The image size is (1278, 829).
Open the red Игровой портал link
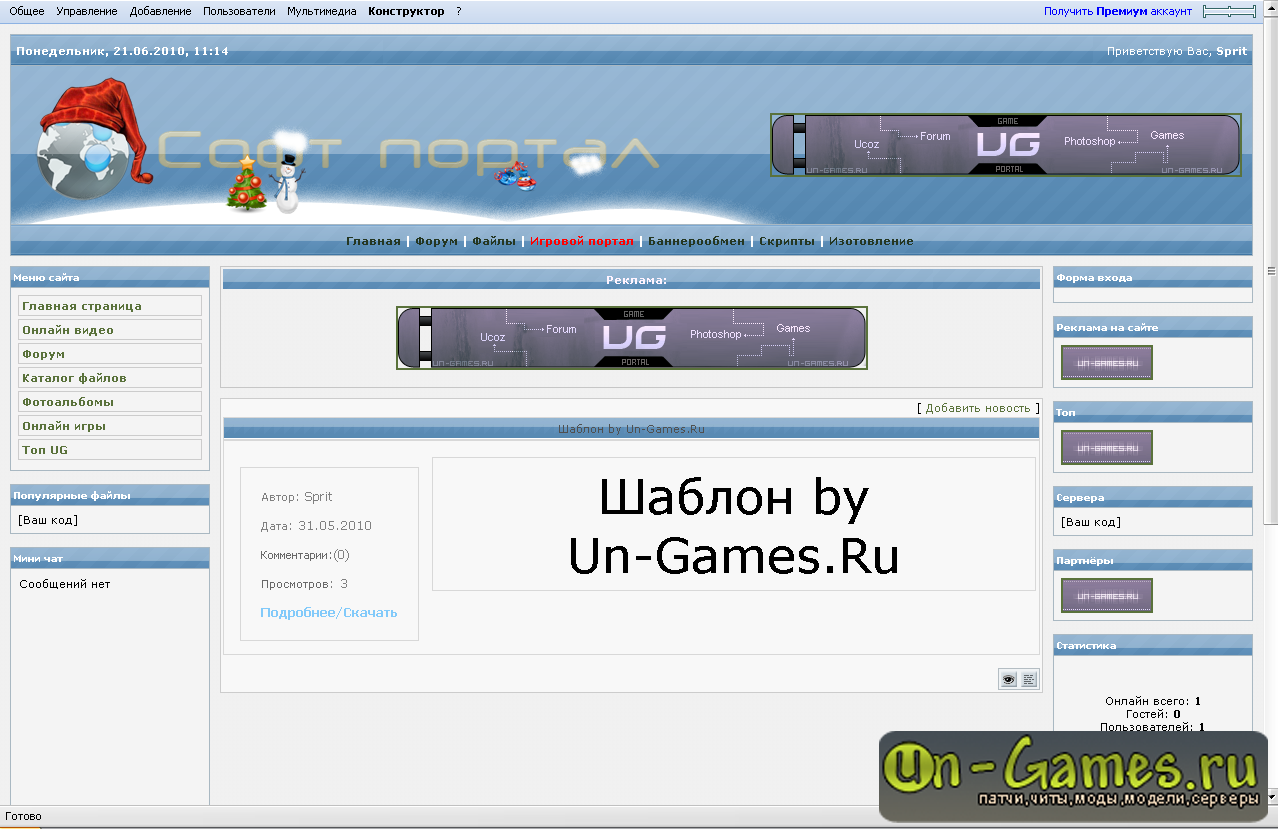pos(582,241)
